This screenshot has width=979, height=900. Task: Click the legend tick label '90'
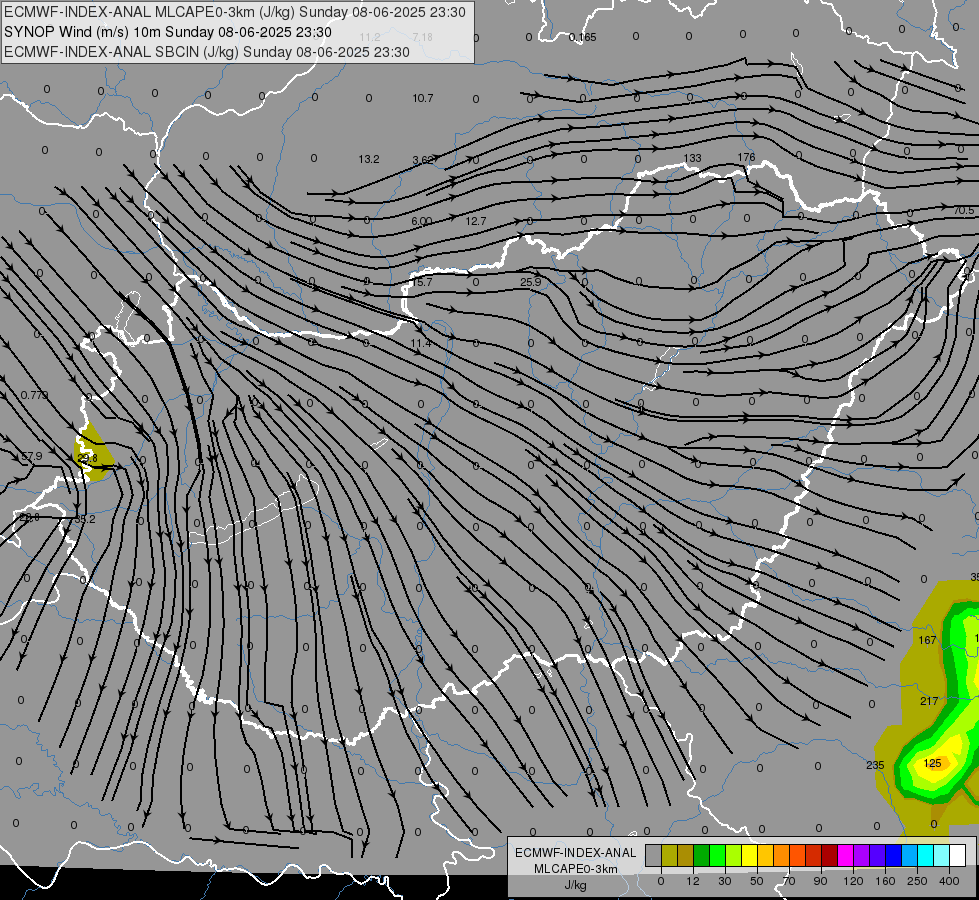[x=820, y=881]
